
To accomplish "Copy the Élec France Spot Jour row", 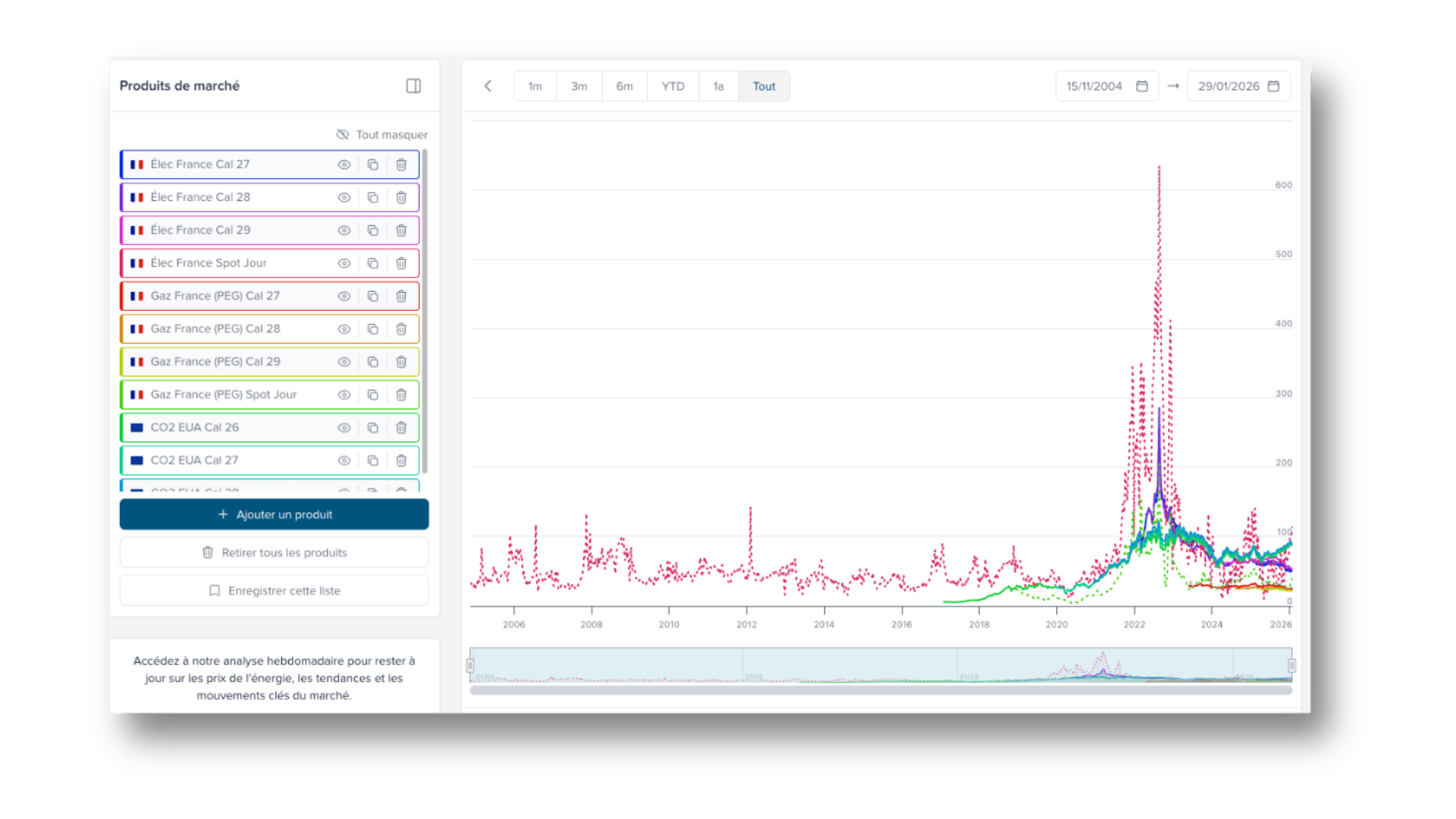I will tap(372, 263).
